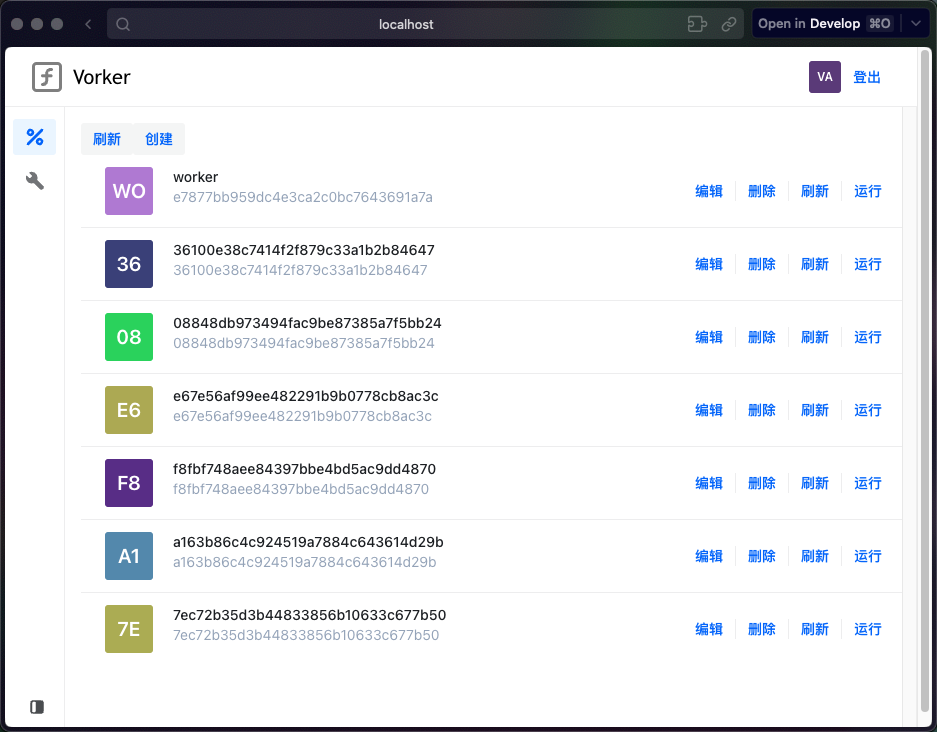Click the VA user avatar
This screenshot has width=937, height=732.
[x=824, y=77]
